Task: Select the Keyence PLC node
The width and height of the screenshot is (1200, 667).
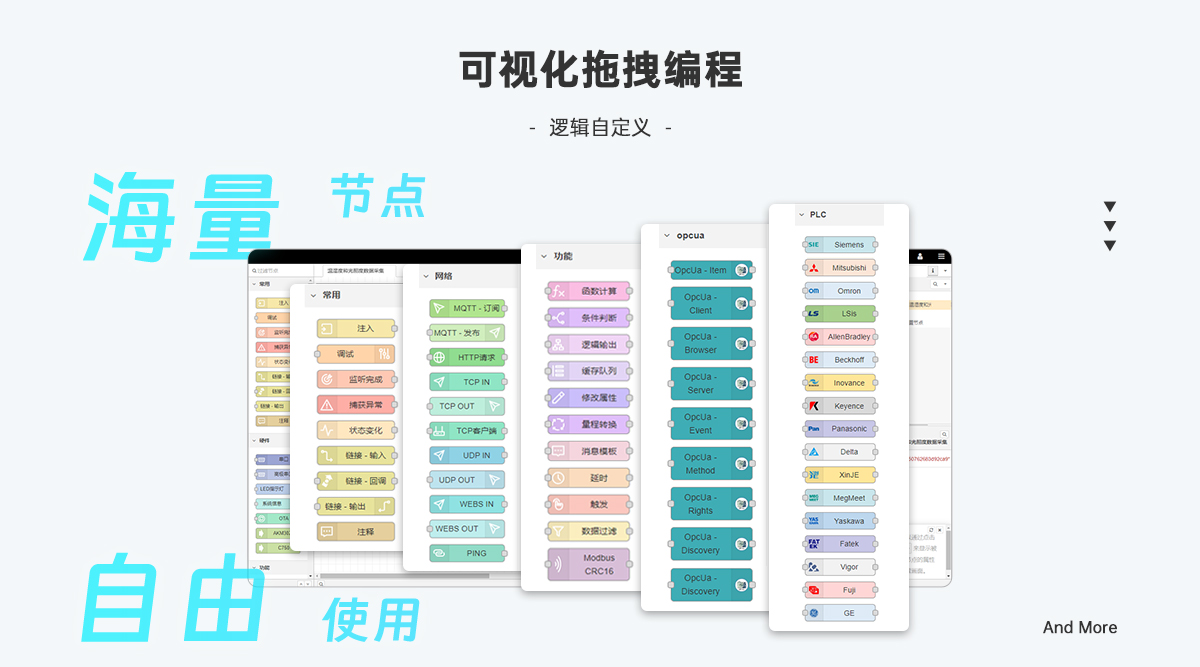Action: 840,405
